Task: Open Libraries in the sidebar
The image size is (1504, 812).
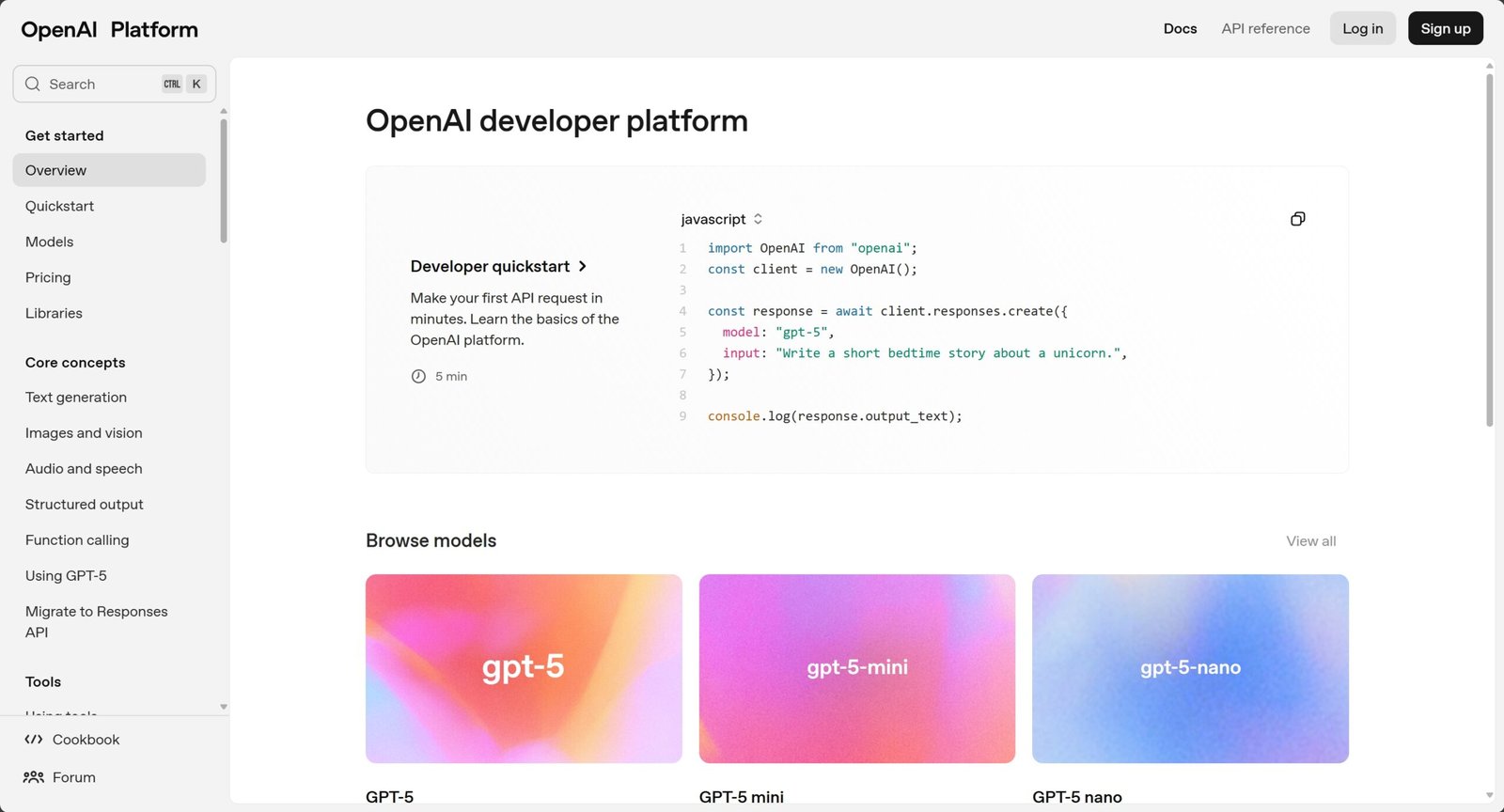Action: 54,313
